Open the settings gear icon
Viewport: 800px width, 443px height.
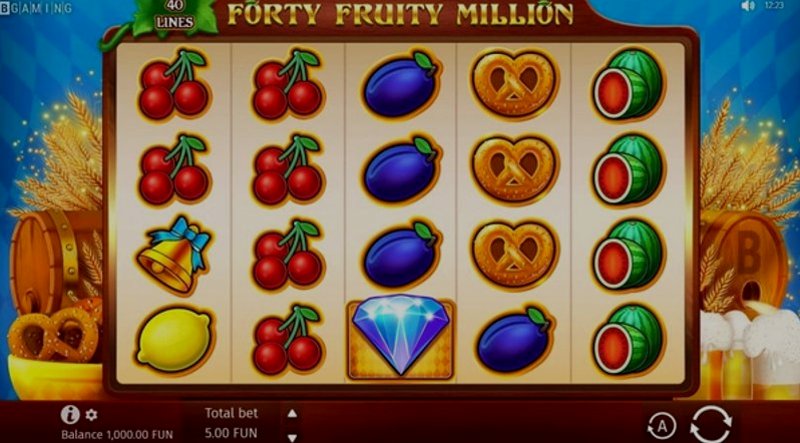(x=91, y=415)
